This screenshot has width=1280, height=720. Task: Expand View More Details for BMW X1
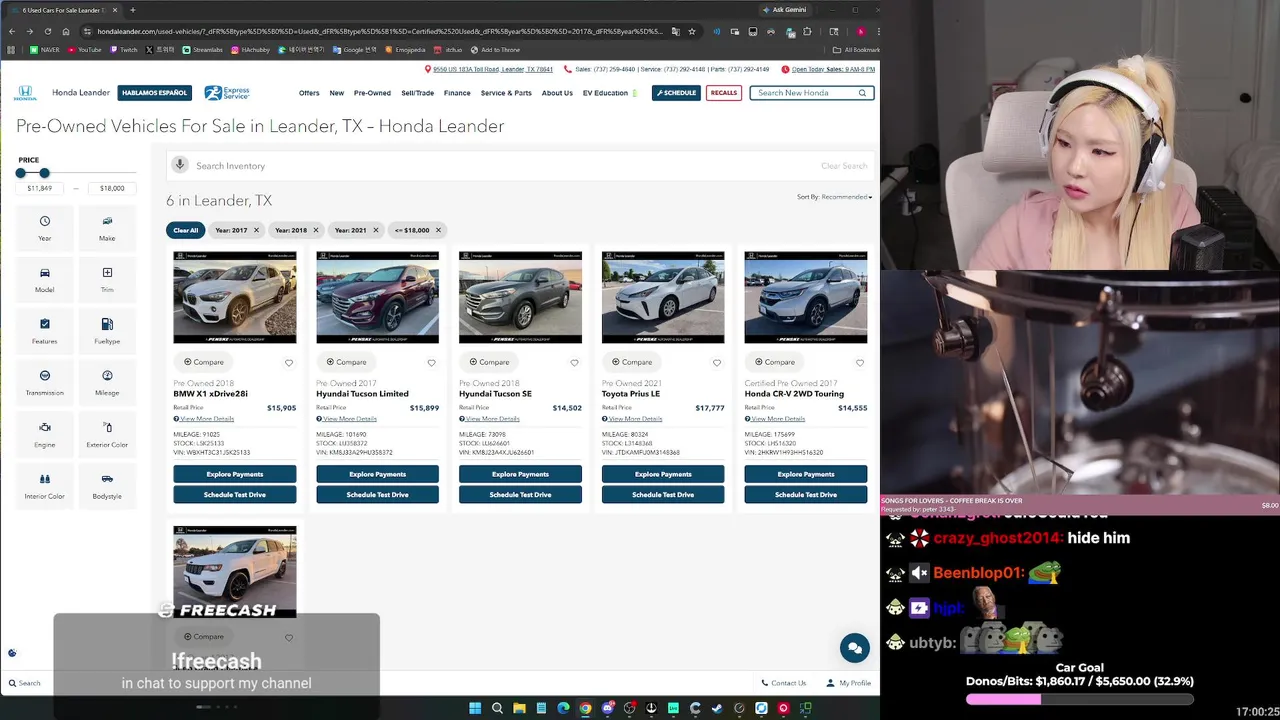click(x=204, y=419)
